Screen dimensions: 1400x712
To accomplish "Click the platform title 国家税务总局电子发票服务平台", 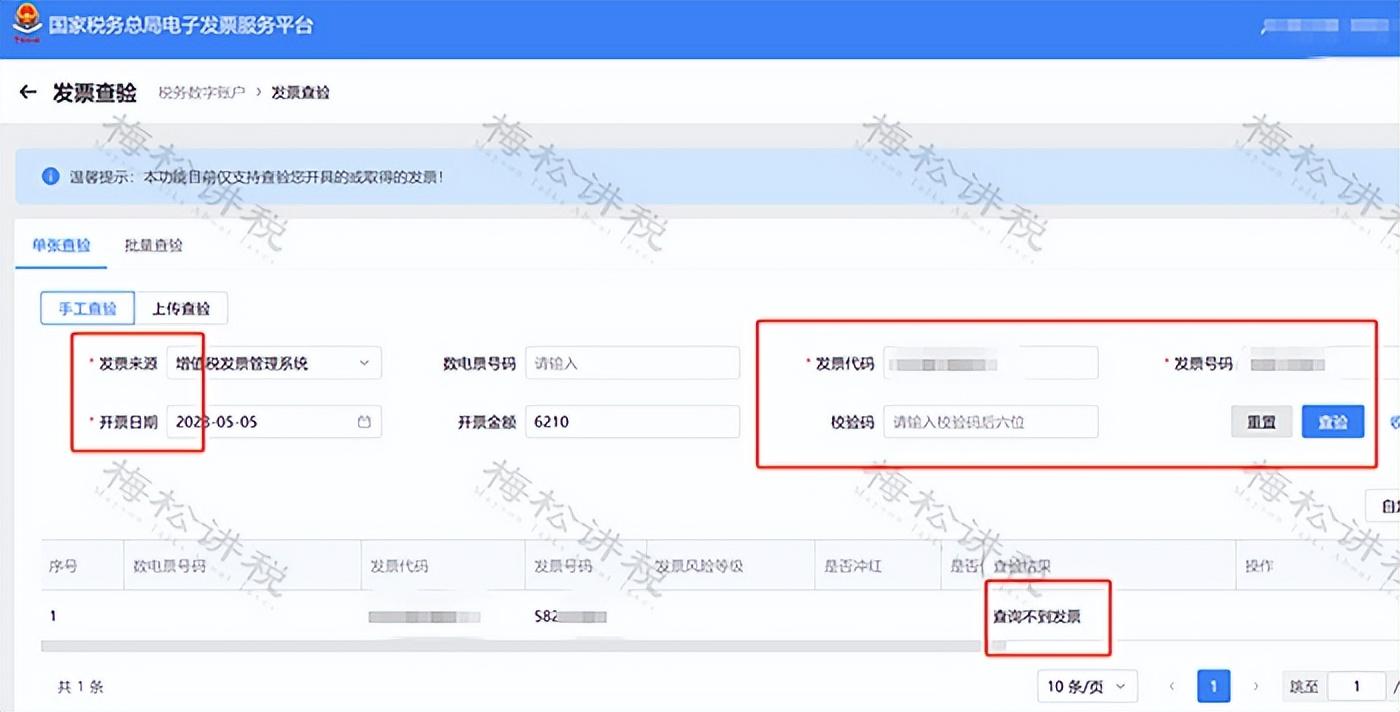I will tap(181, 25).
